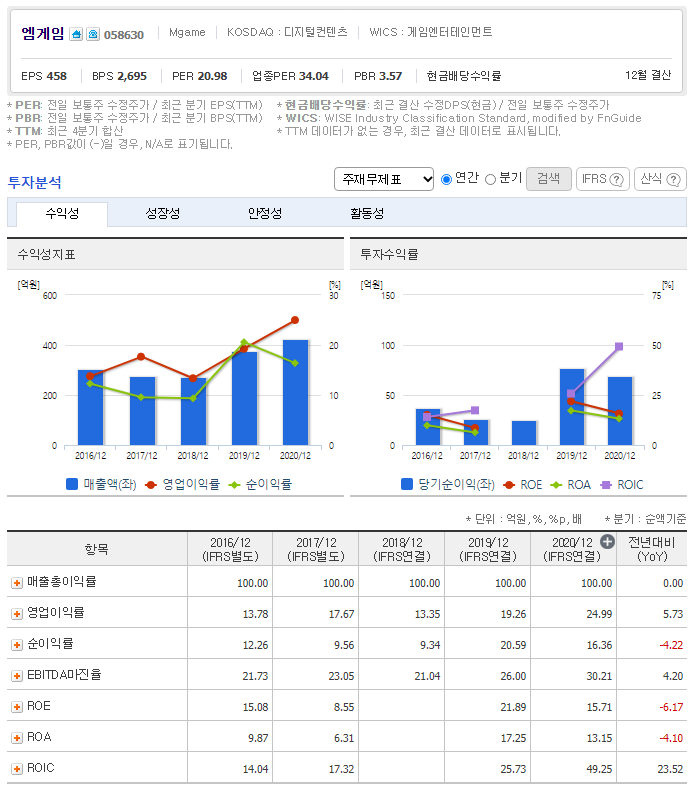Toggle the 매출액(좌) legend blue swatch
Screen dimensions: 691x788
tap(72, 484)
